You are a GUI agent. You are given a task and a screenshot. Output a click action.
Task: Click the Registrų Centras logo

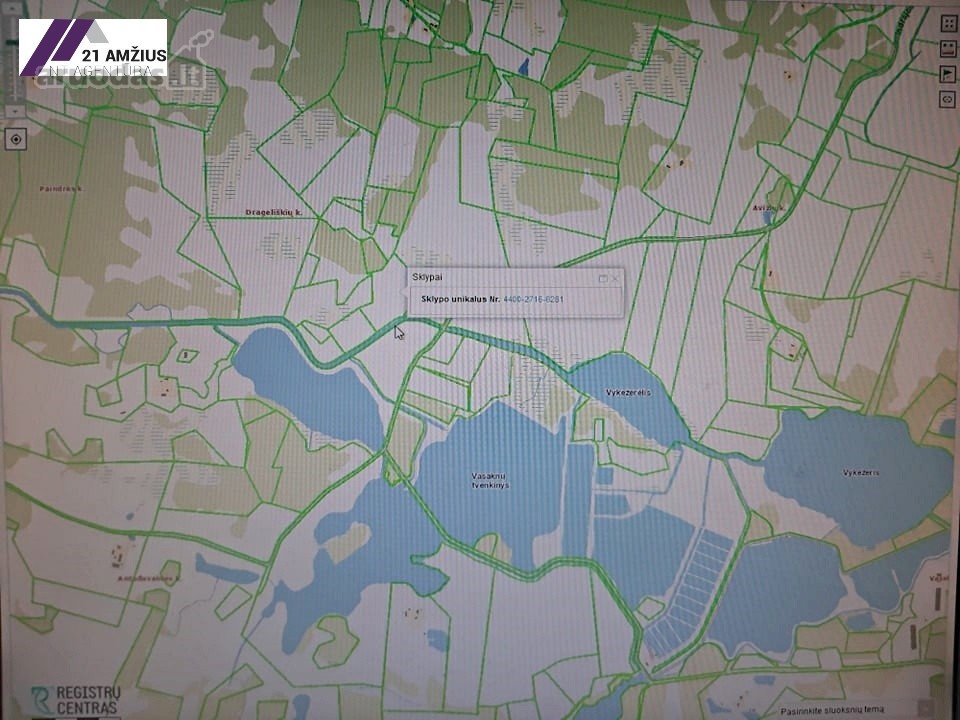(x=75, y=700)
